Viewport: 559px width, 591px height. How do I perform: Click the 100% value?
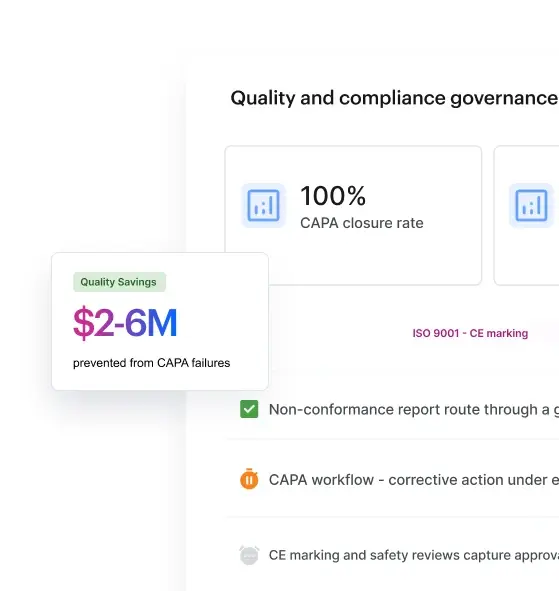pyautogui.click(x=333, y=196)
